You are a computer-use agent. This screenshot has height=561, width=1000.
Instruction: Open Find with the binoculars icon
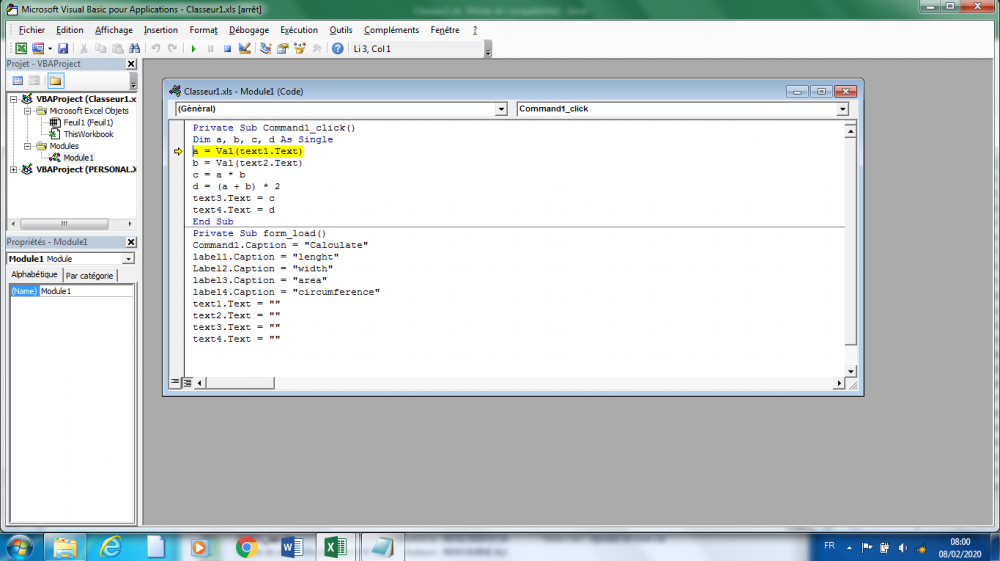click(x=135, y=48)
